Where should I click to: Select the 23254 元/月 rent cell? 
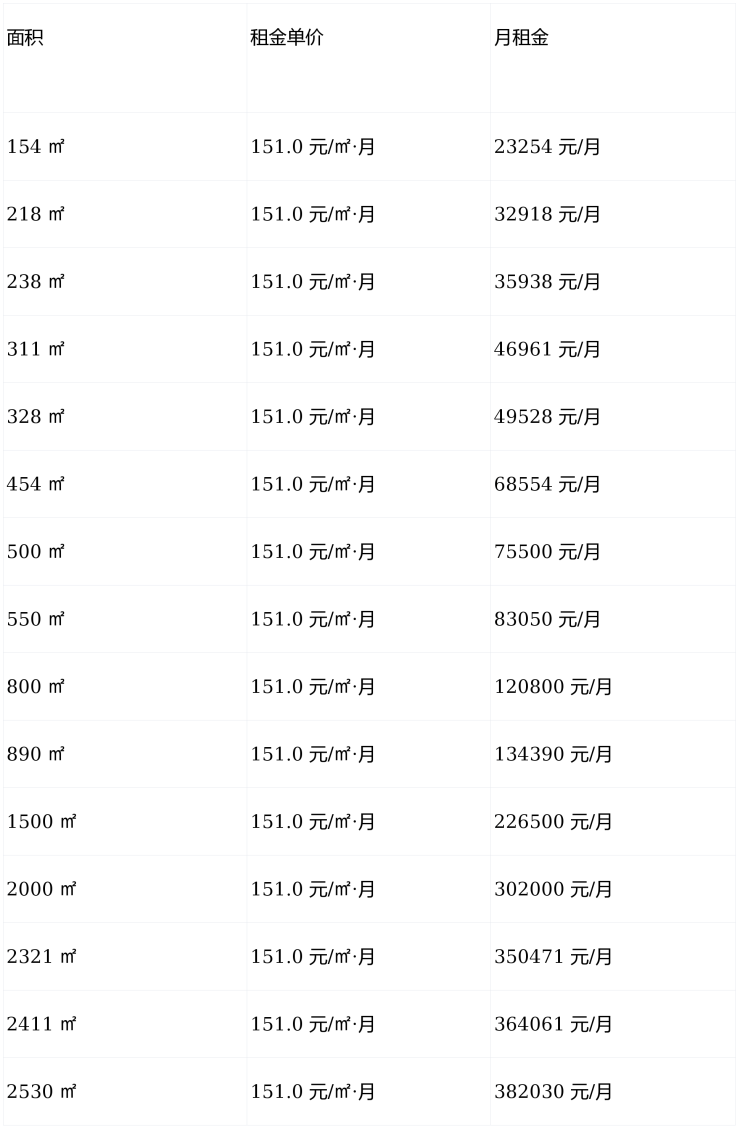point(547,147)
